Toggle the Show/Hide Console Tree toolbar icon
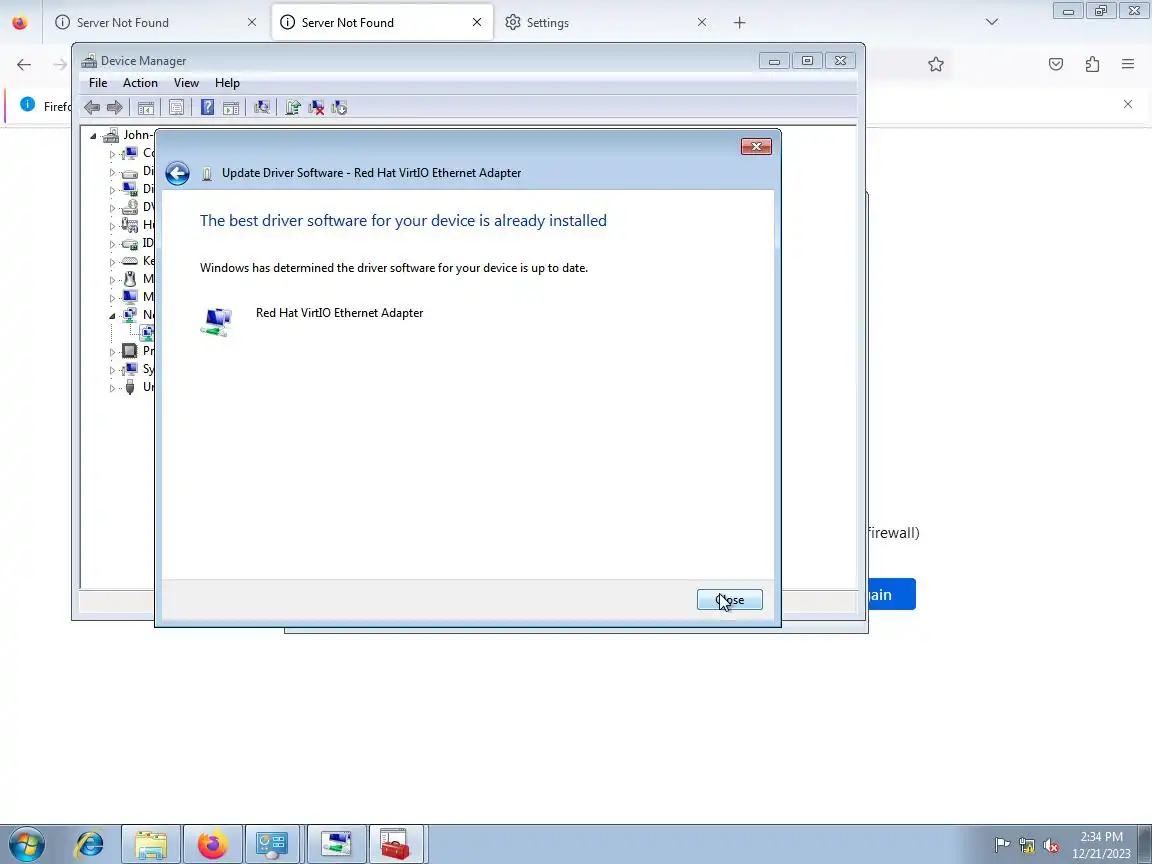1152x864 pixels. click(x=145, y=108)
